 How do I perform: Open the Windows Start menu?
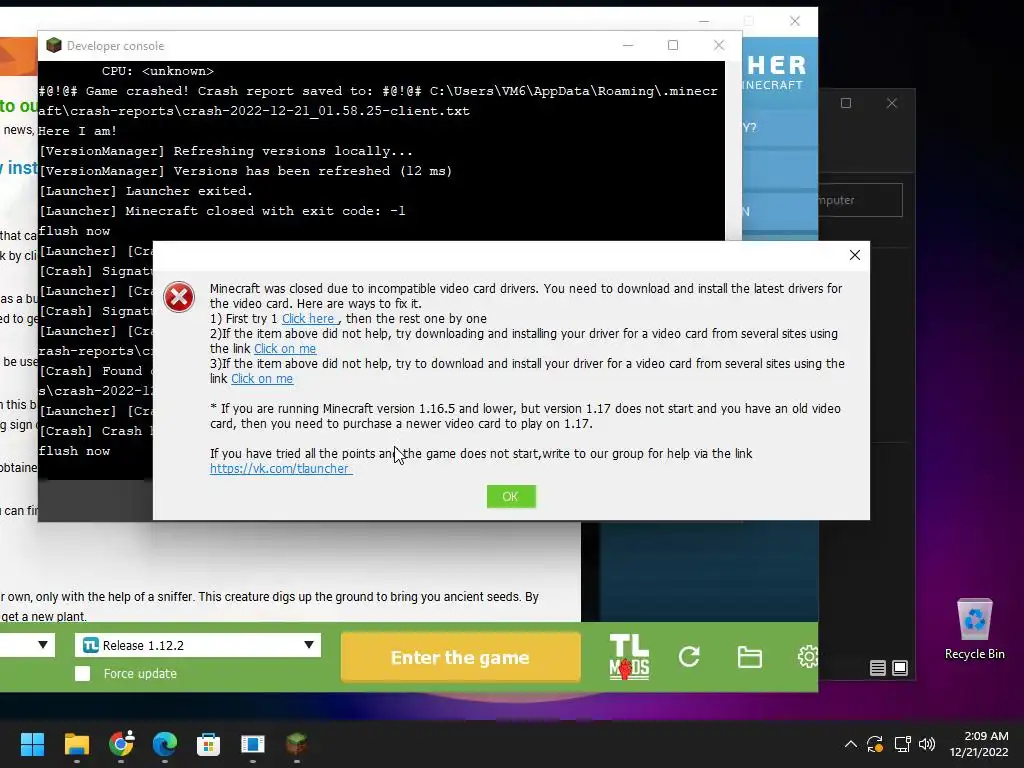click(32, 744)
